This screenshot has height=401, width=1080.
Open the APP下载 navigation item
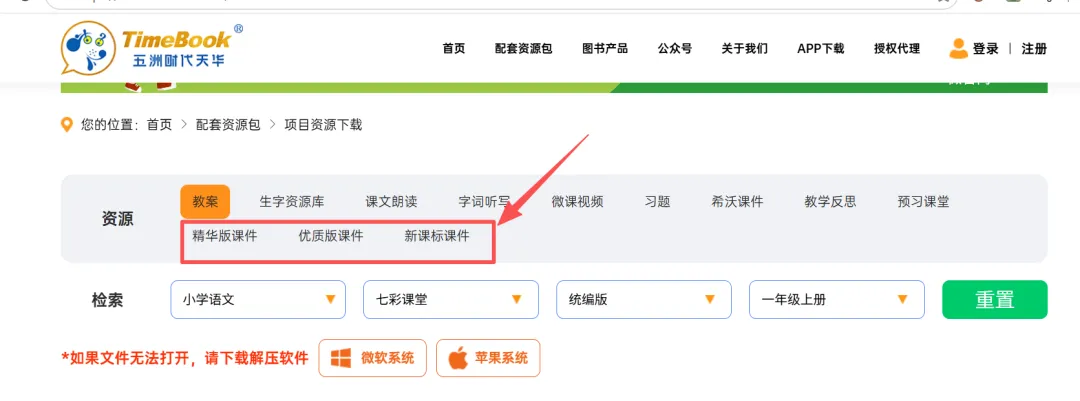tap(820, 48)
